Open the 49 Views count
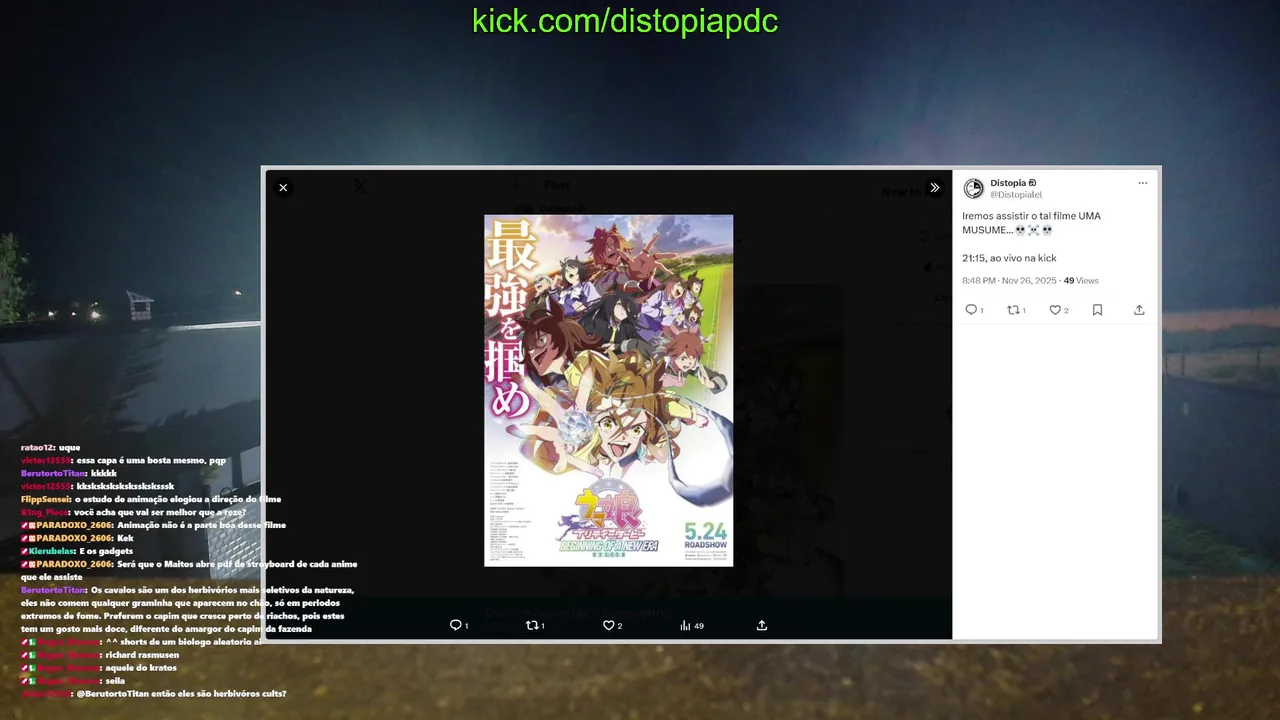 click(x=1081, y=281)
